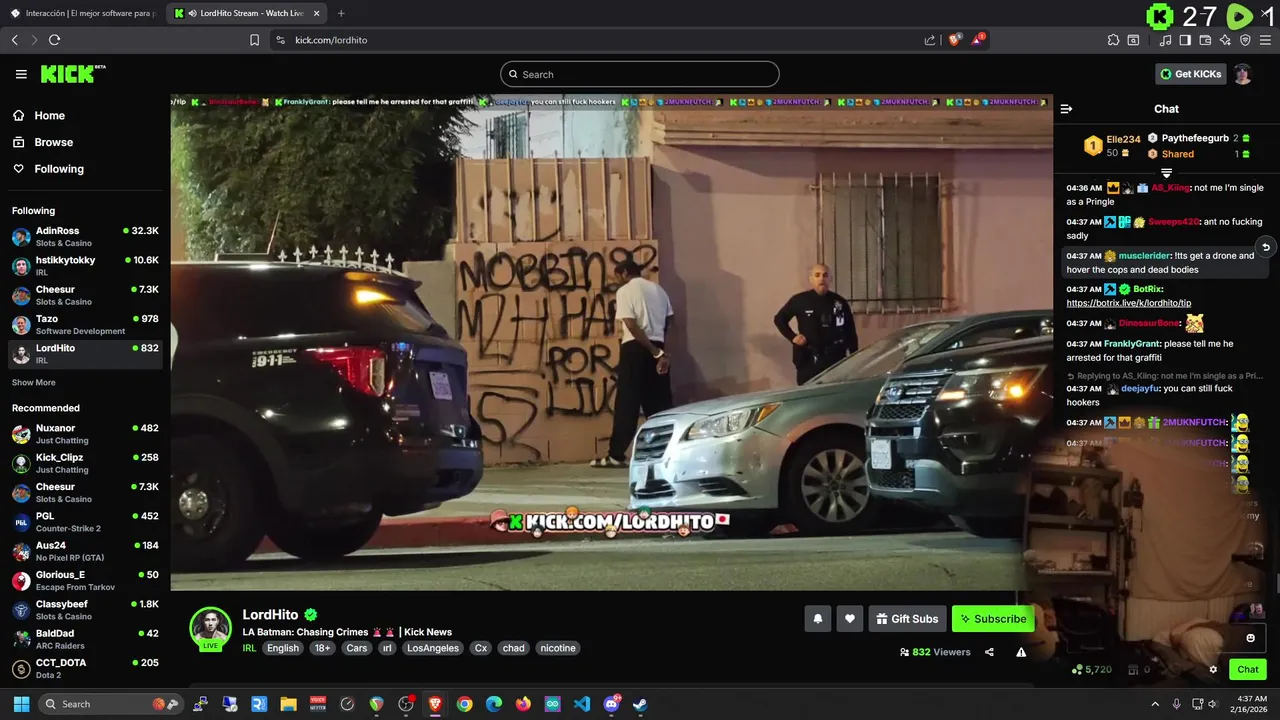Viewport: 1280px width, 720px height.
Task: Open the 5,720 channel points balance
Action: coord(1091,669)
